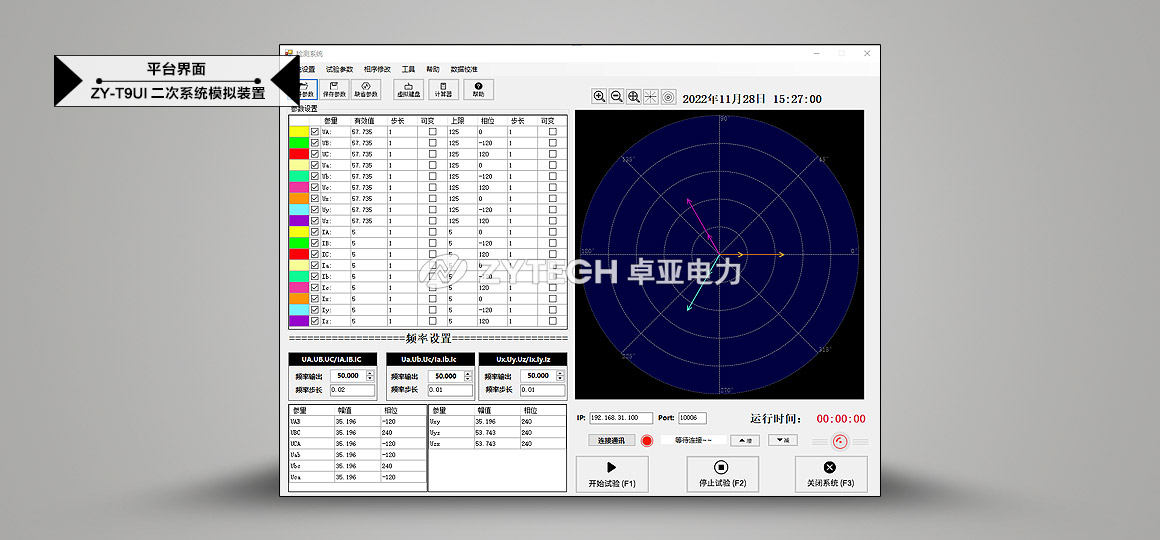Open the 试验参数 menu
This screenshot has width=1160, height=540.
340,69
